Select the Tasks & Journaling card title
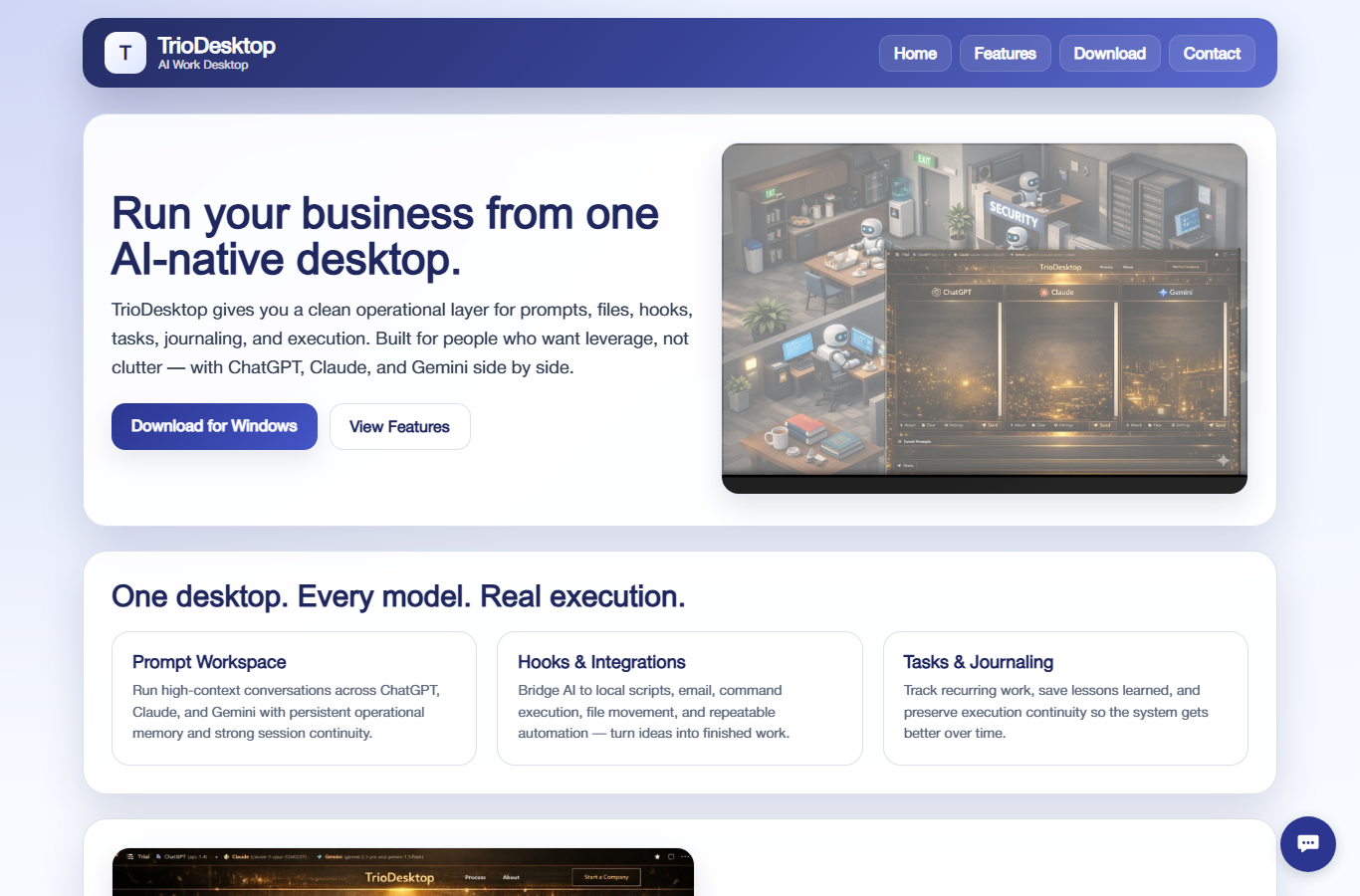 [978, 662]
